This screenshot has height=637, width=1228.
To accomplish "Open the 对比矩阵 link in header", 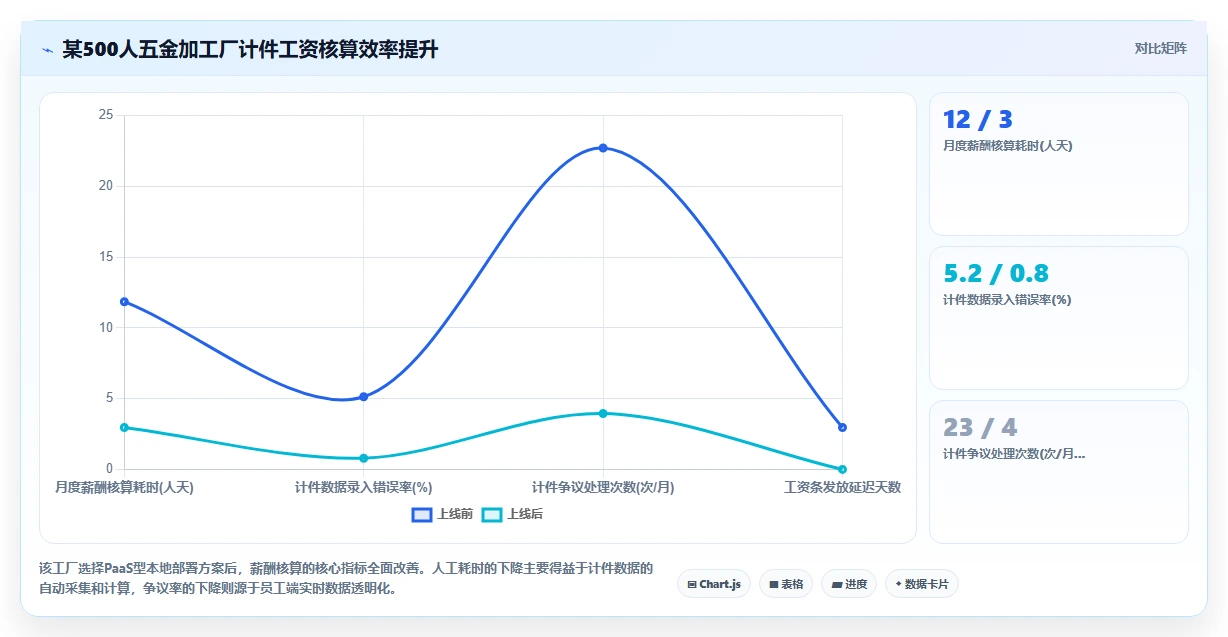I will coord(1161,48).
